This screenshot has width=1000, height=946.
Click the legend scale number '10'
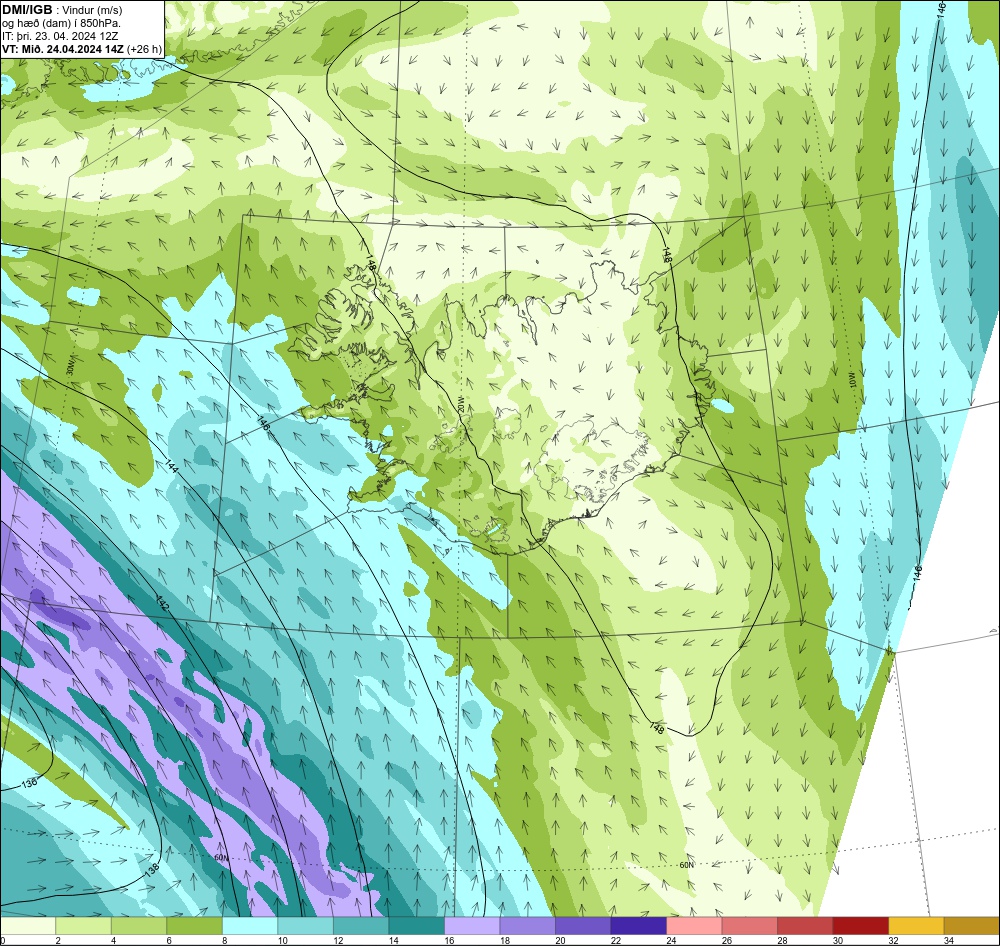click(x=283, y=940)
